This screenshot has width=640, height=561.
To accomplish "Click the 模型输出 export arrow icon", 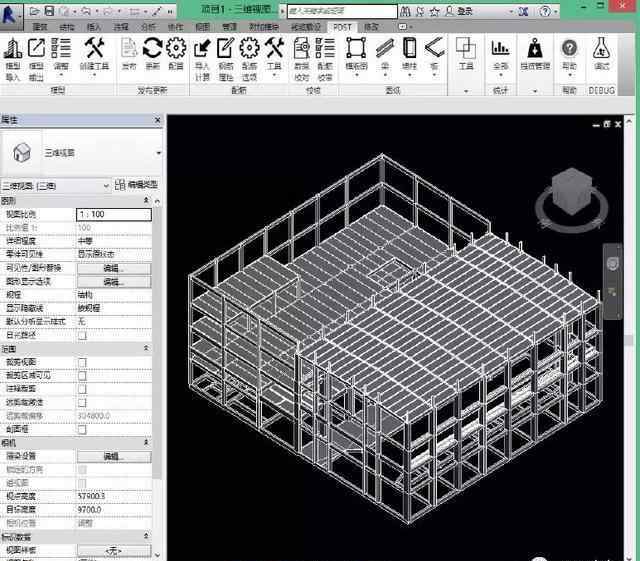I will click(x=36, y=48).
